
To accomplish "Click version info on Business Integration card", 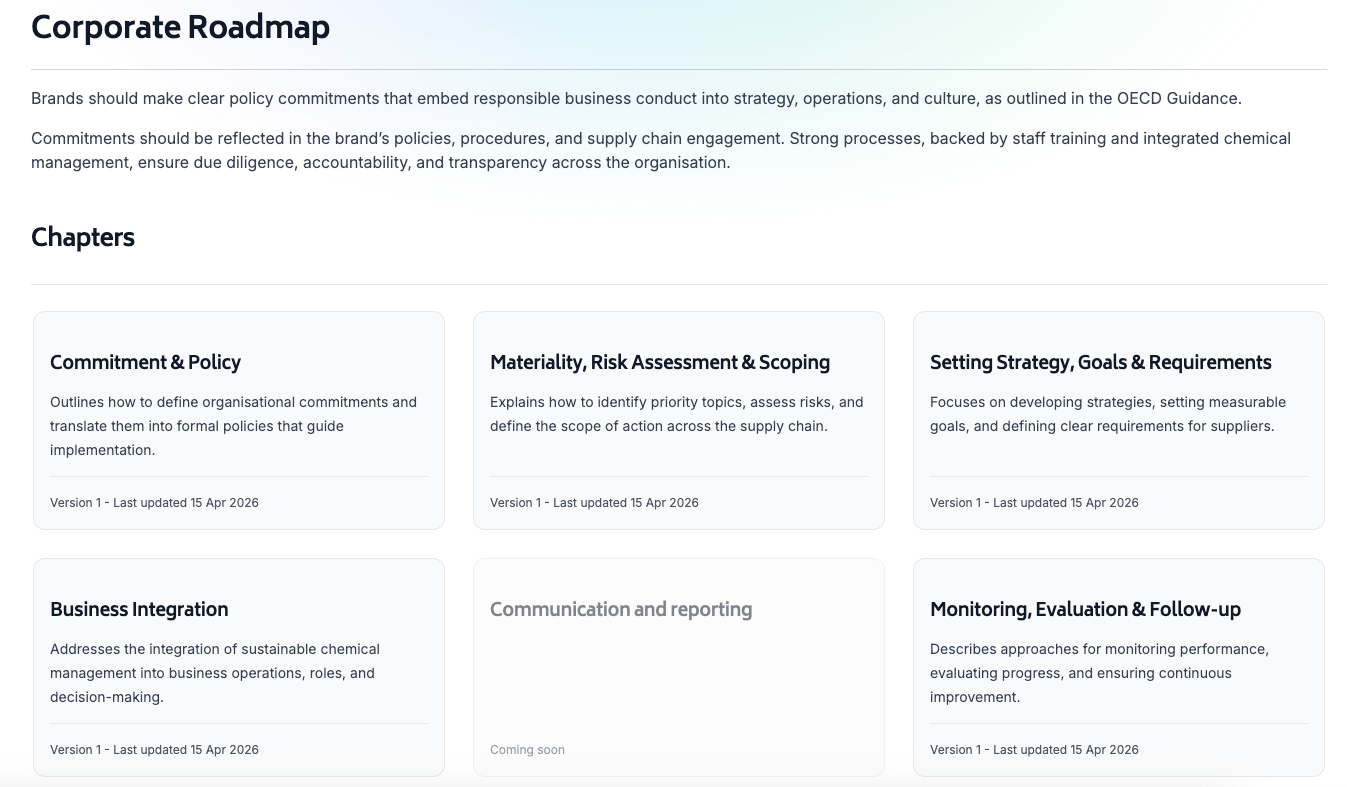I will click(x=154, y=750).
